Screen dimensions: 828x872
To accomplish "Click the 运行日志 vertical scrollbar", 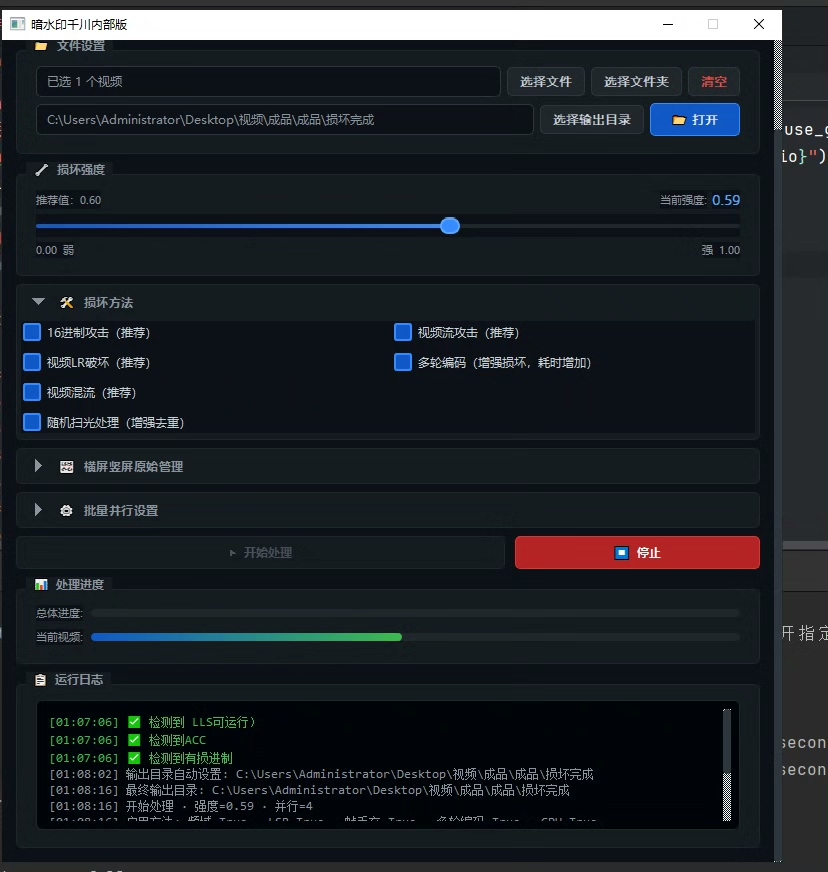I will click(x=727, y=765).
